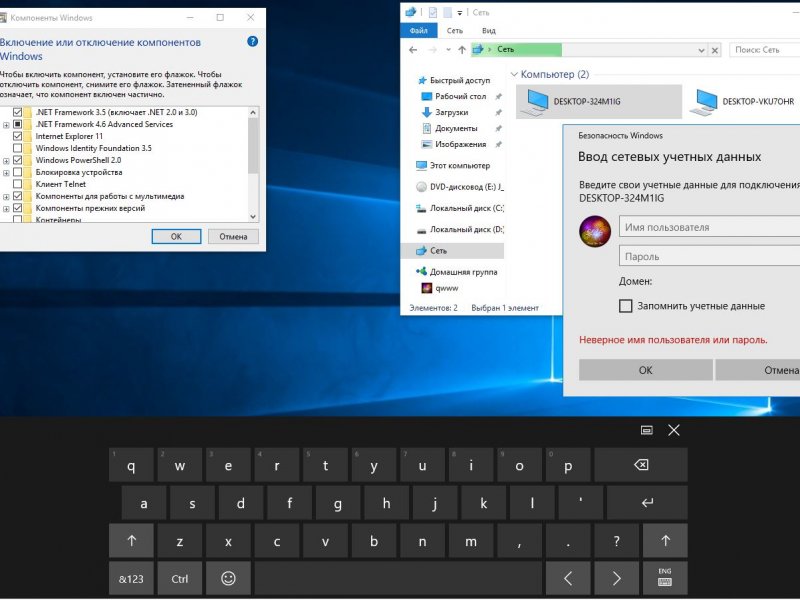
Task: Cancel the network credentials dialog
Action: pos(758,370)
